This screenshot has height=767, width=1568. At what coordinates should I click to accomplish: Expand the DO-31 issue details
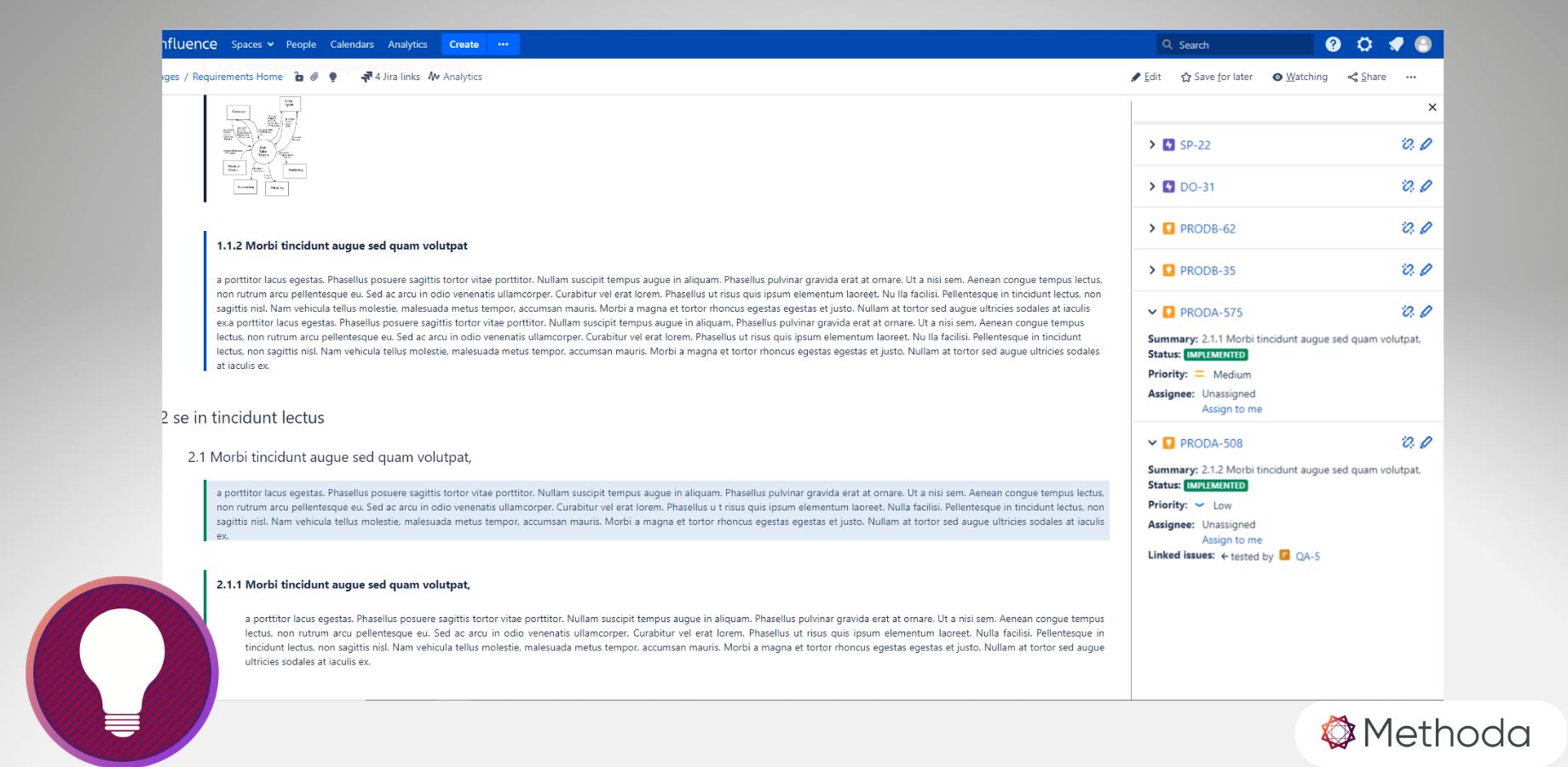click(x=1152, y=187)
